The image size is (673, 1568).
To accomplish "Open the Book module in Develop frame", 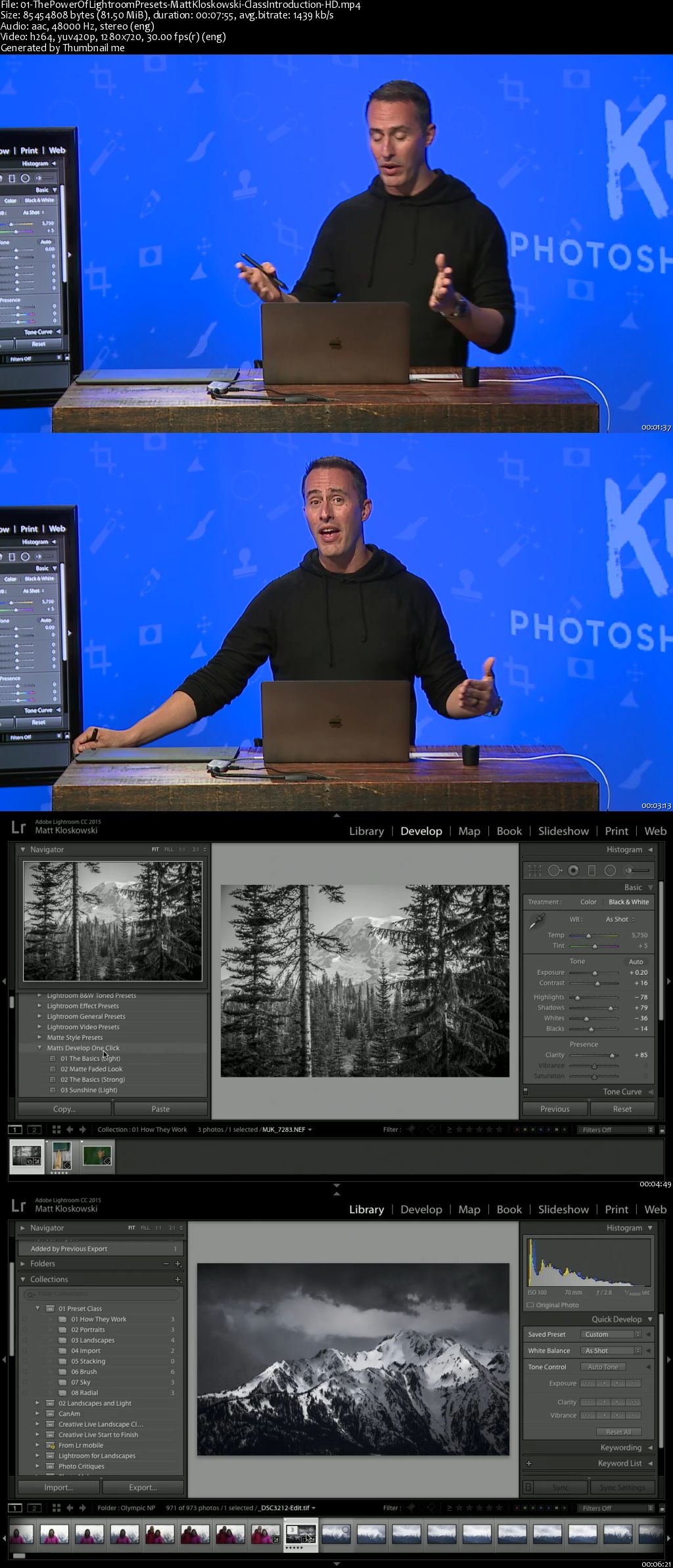I will (509, 831).
